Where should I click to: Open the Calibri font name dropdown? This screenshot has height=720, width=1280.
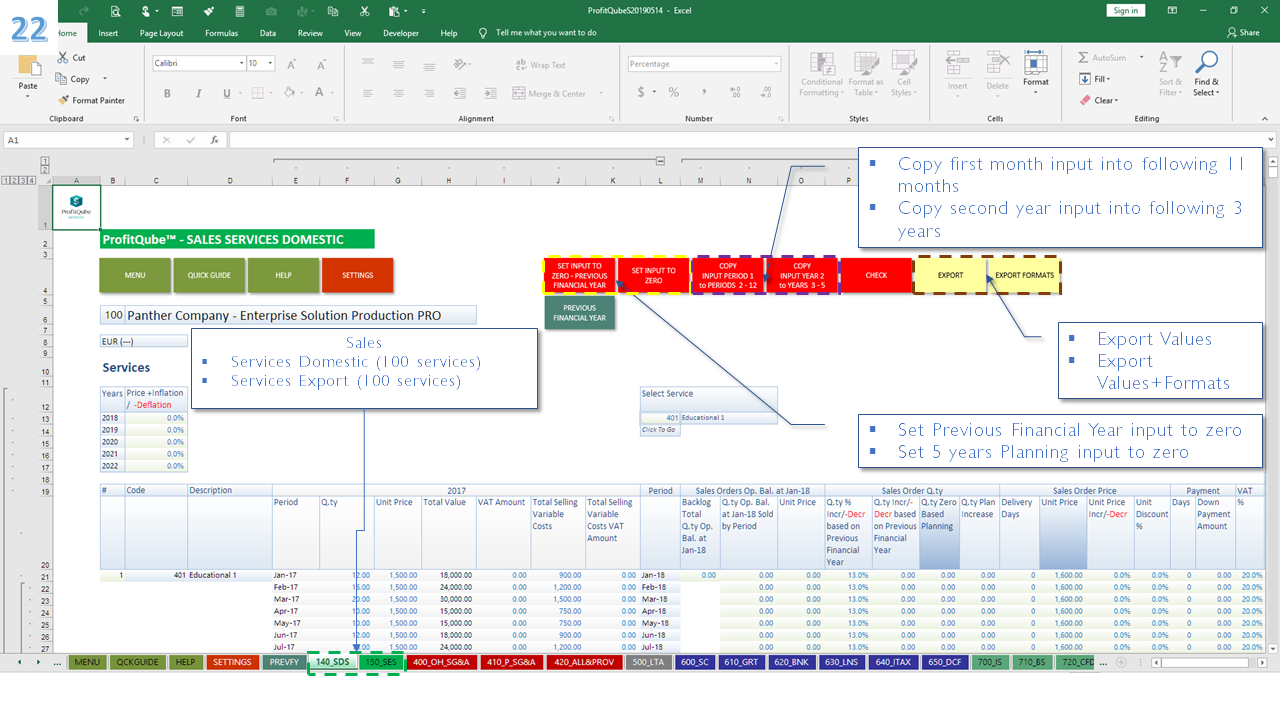tap(241, 63)
